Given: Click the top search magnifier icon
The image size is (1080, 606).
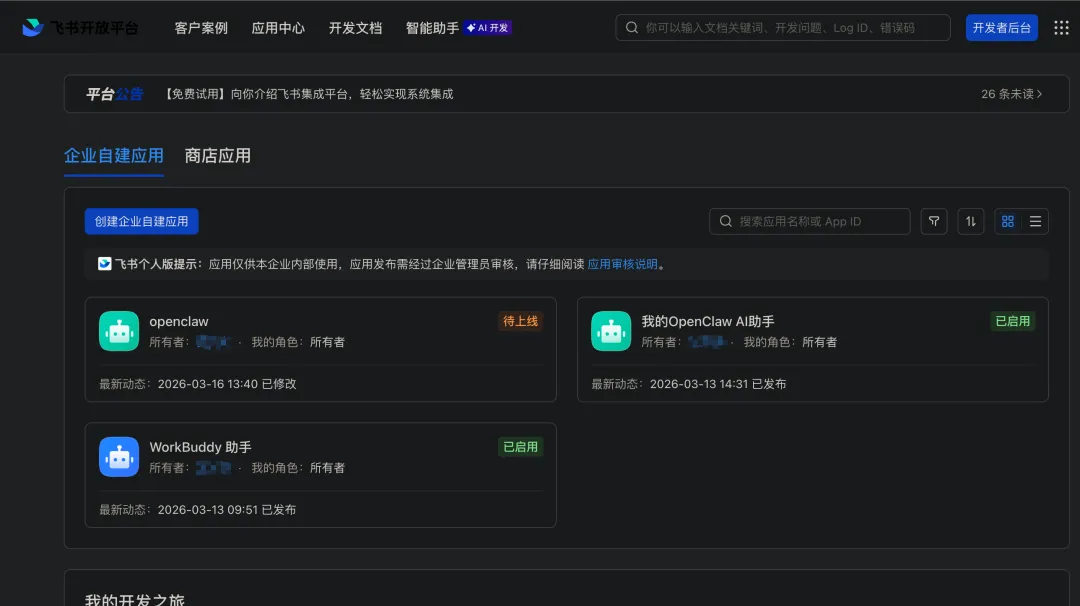Looking at the screenshot, I should pos(632,28).
